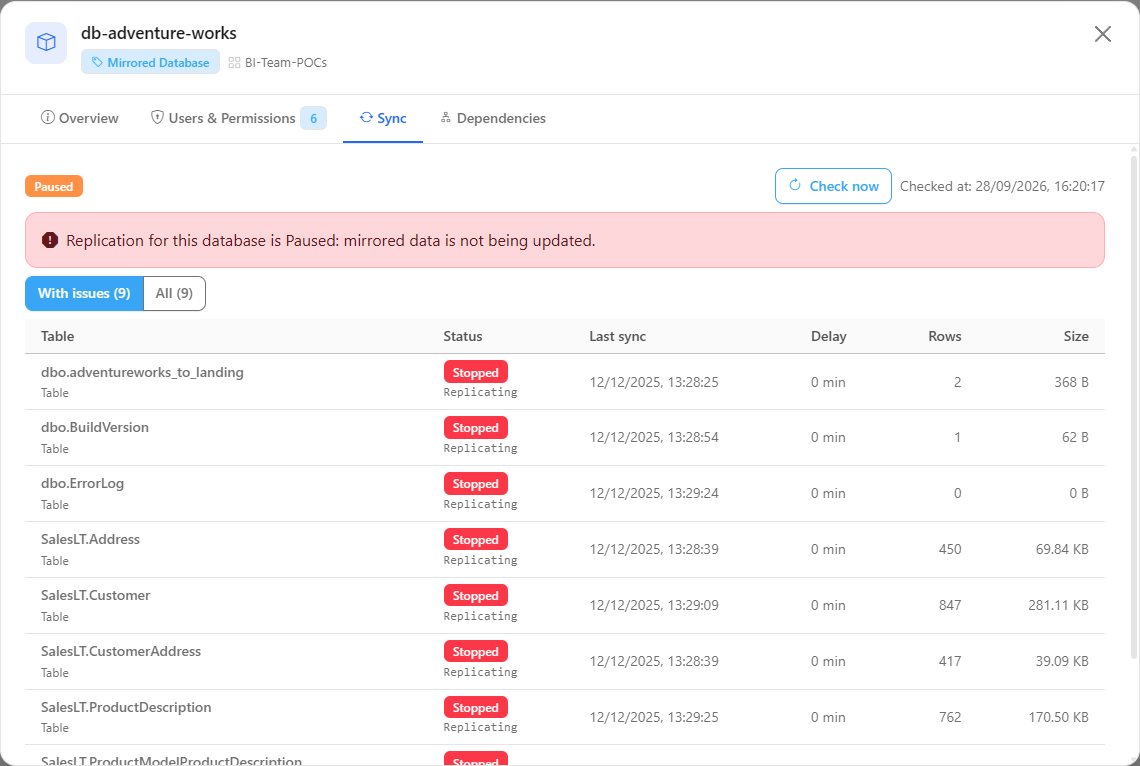The height and width of the screenshot is (766, 1140).
Task: Click the BI-Team-POCs workspace grid icon
Action: click(234, 63)
